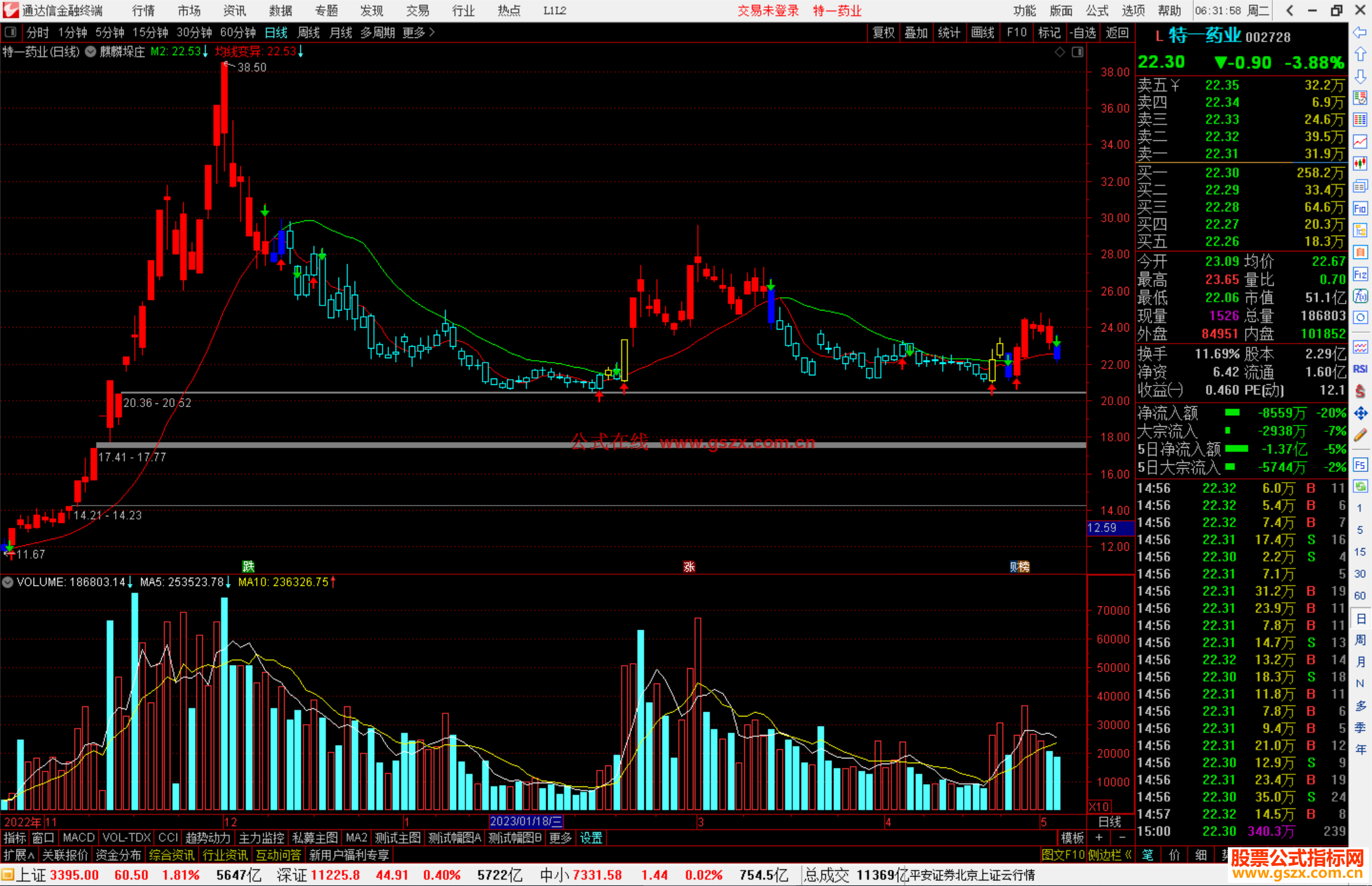Click the 复权 button
This screenshot has width=1372, height=886.
tap(883, 32)
